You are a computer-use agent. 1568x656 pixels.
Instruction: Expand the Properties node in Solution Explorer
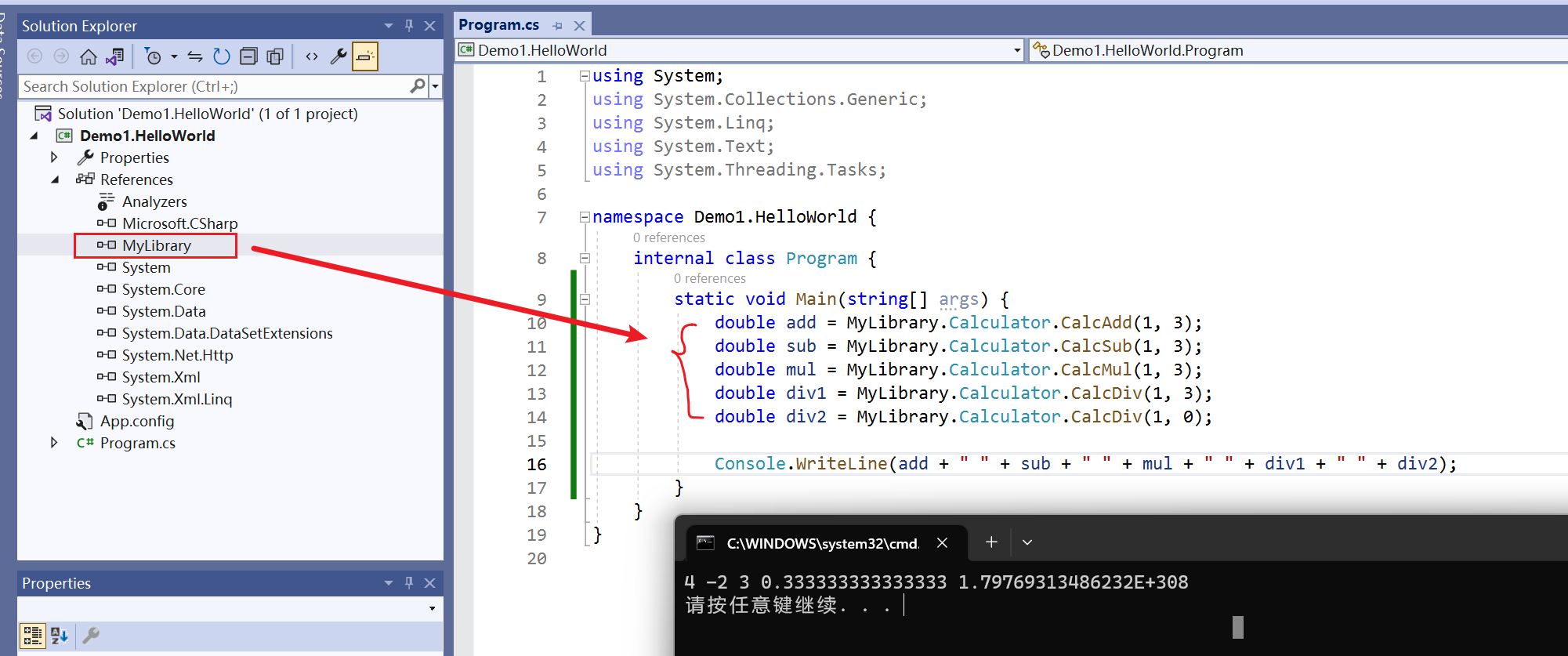coord(54,158)
